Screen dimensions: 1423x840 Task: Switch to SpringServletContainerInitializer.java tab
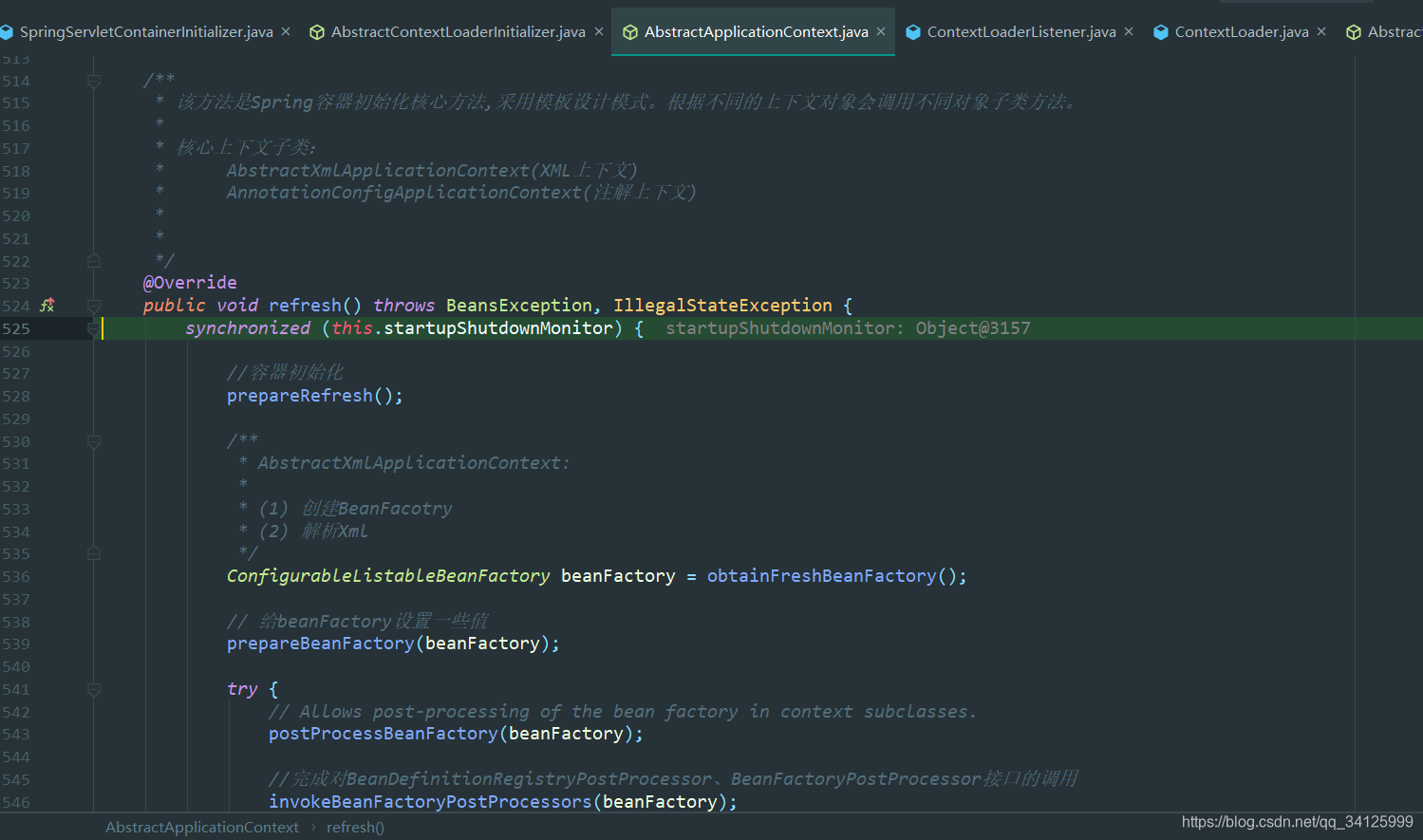pyautogui.click(x=145, y=32)
